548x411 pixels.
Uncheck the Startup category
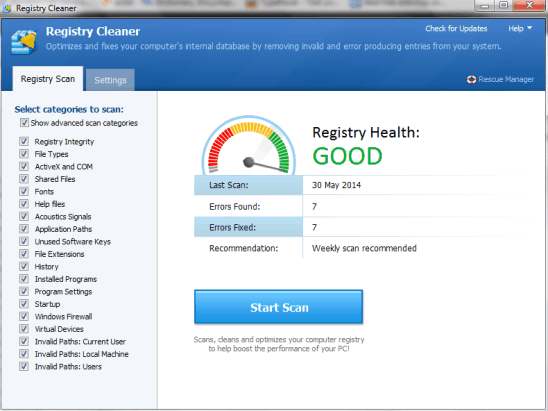tap(24, 304)
